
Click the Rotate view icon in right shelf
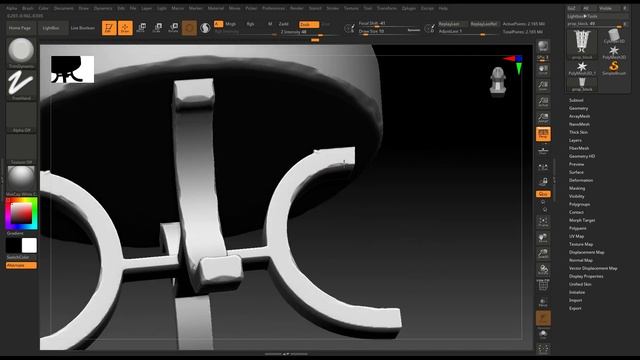pyautogui.click(x=543, y=270)
